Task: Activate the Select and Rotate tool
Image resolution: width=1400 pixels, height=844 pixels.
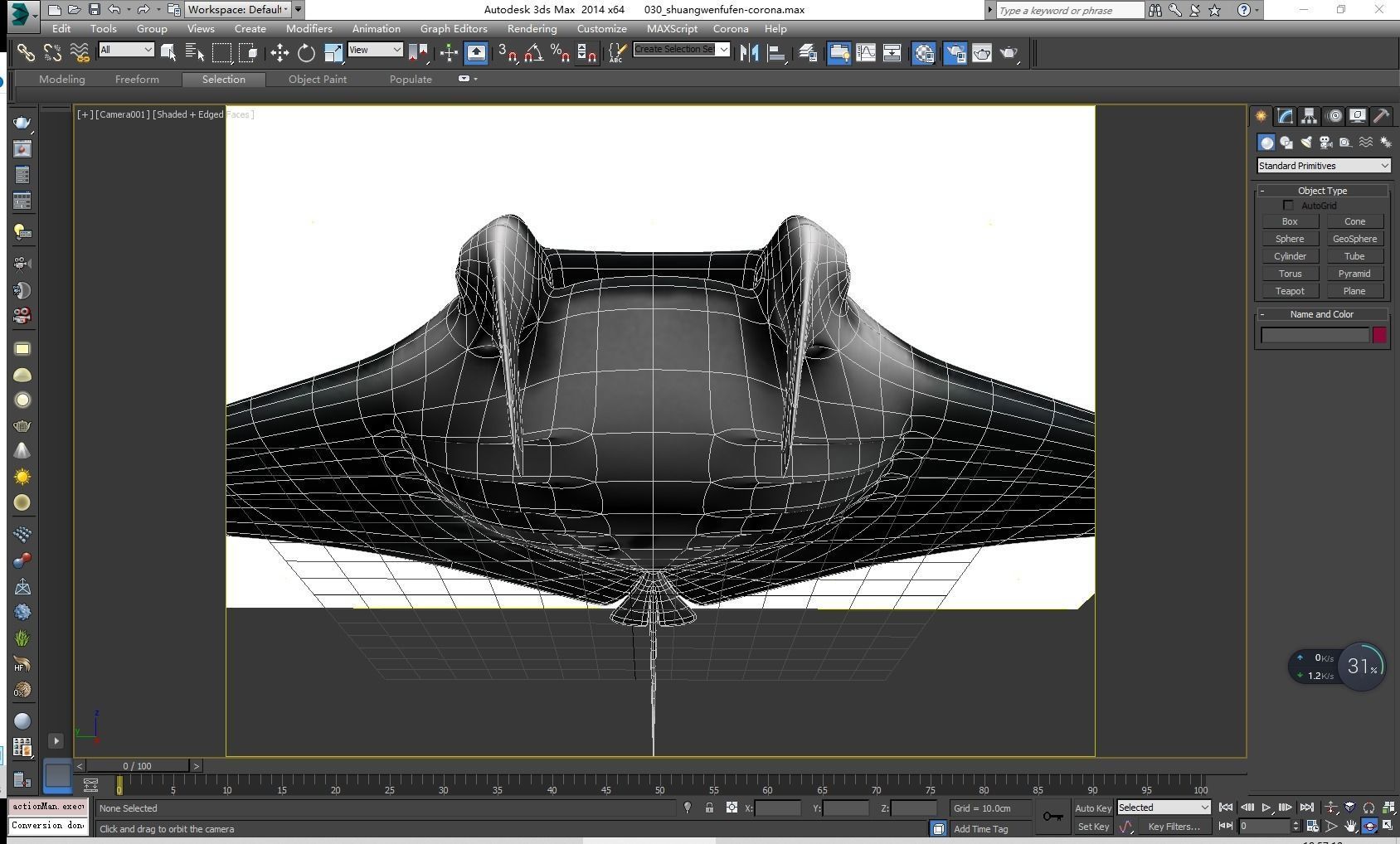Action: 306,53
